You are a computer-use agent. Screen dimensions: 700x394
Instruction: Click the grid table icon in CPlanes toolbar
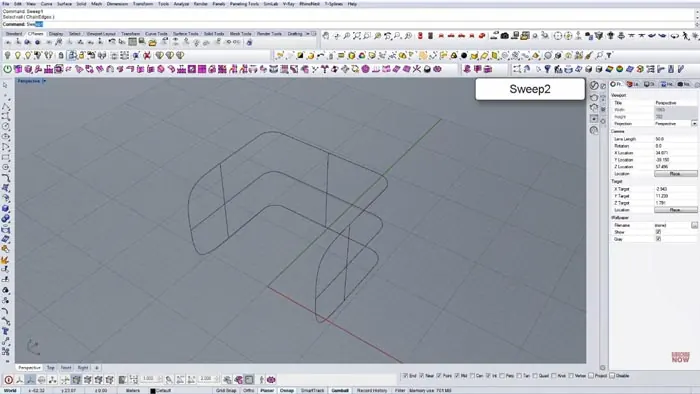point(133,42)
